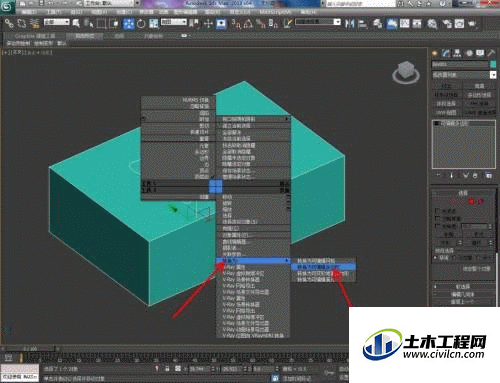Open the Render Setup icon
The image size is (500, 383).
click(447, 24)
